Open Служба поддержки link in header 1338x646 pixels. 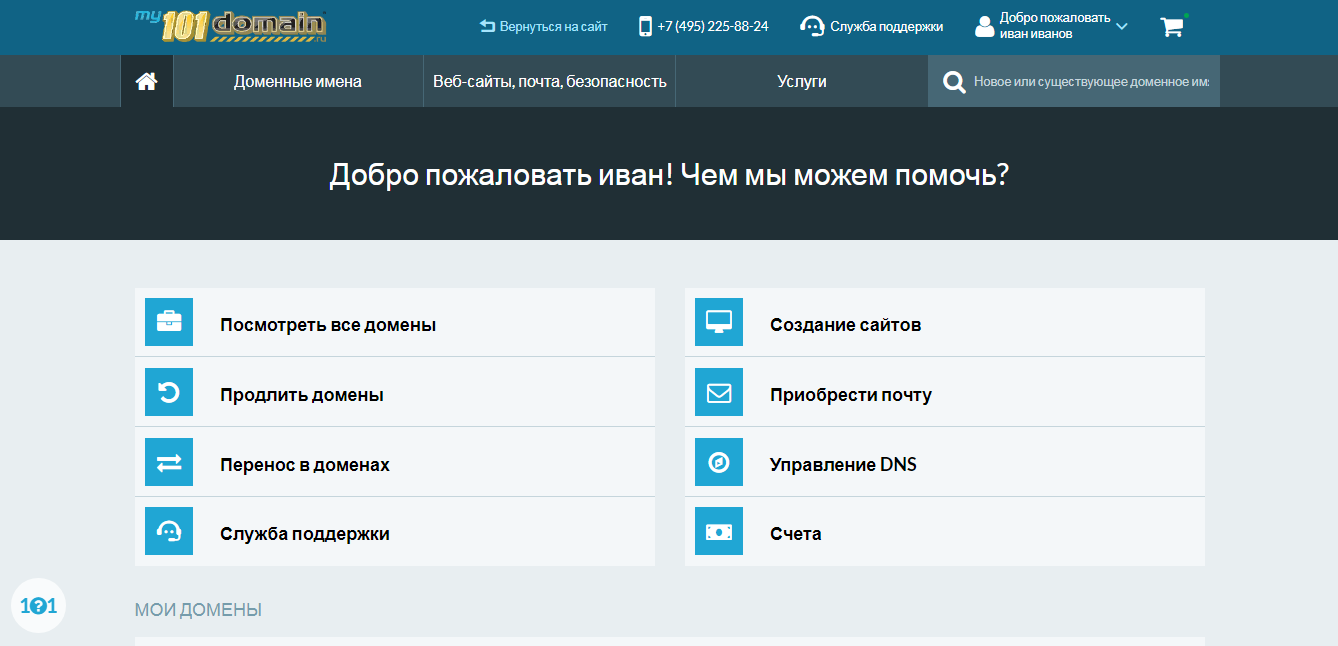pyautogui.click(x=886, y=27)
